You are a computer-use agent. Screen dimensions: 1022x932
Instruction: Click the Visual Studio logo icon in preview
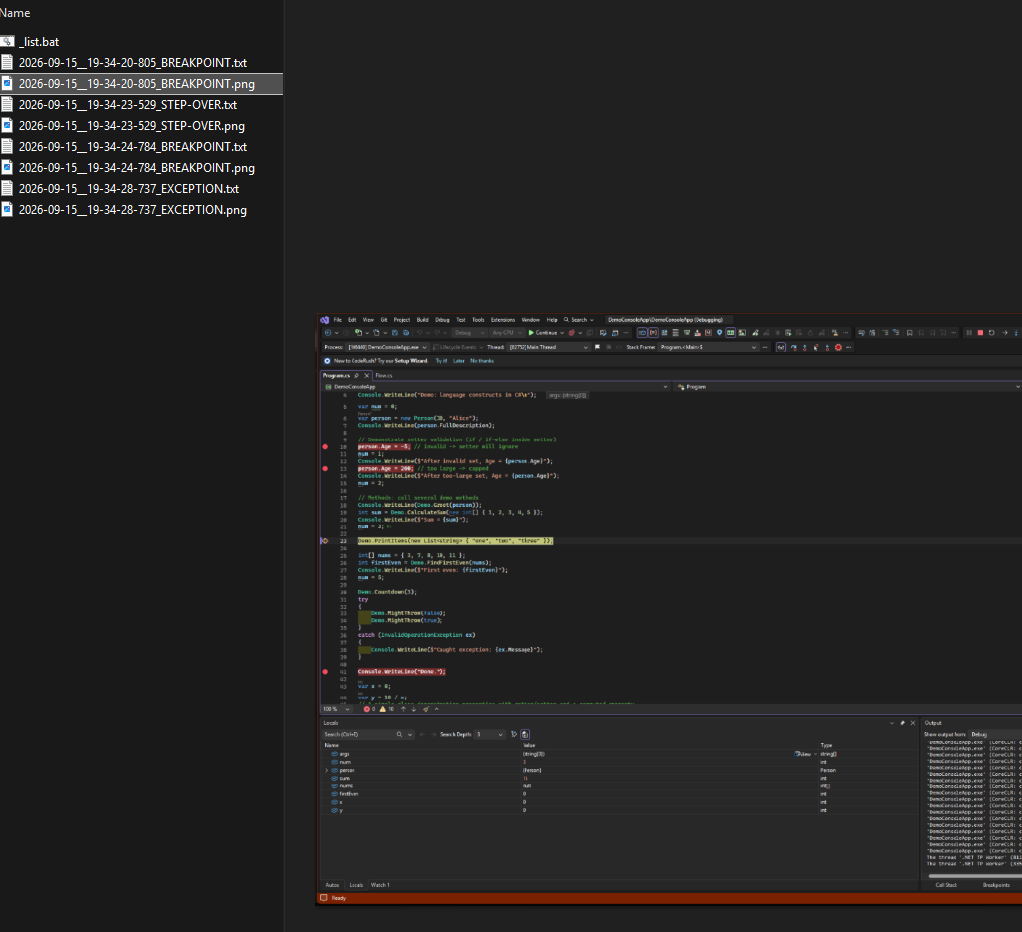point(325,320)
